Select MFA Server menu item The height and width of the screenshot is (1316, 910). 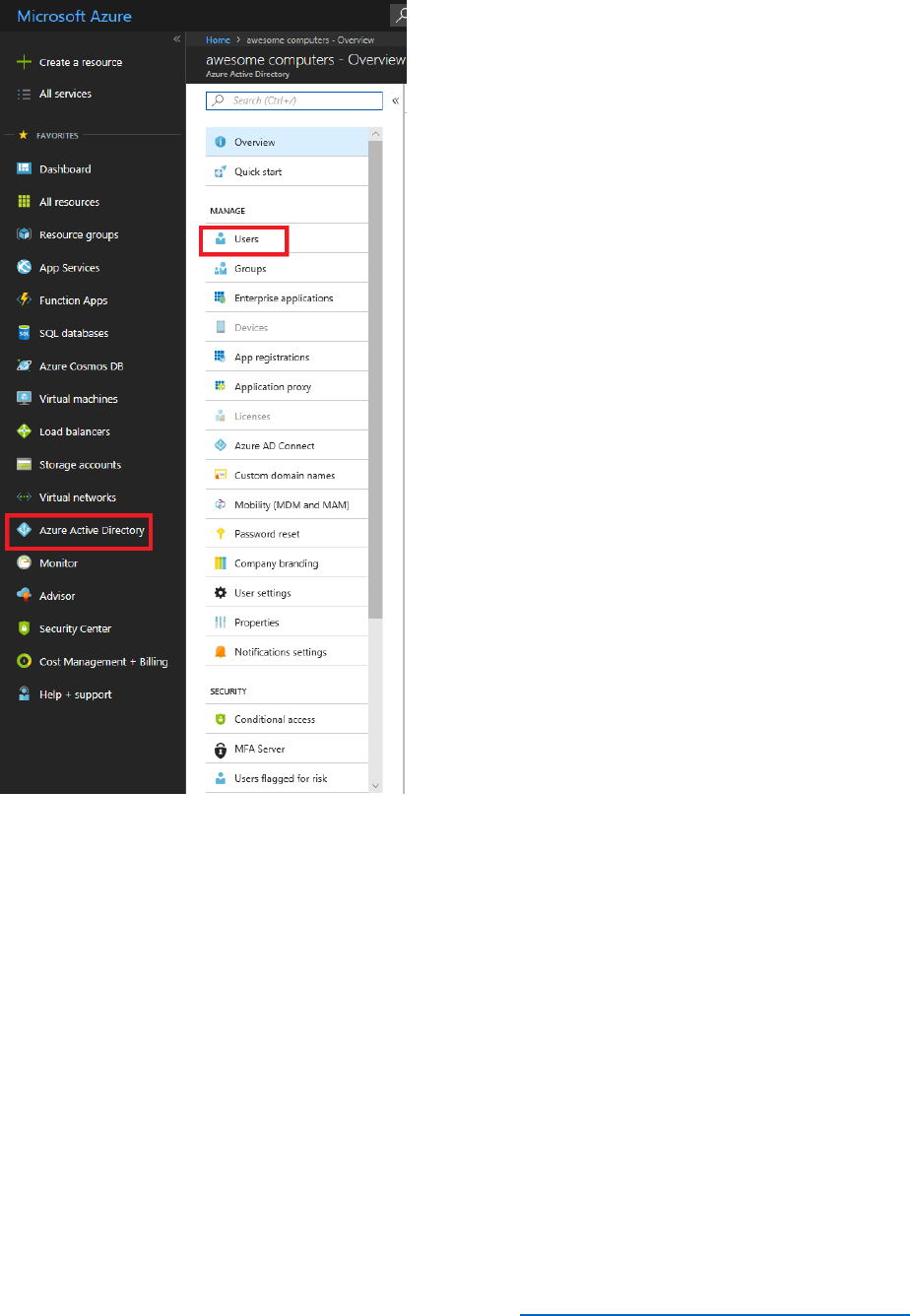pyautogui.click(x=287, y=749)
